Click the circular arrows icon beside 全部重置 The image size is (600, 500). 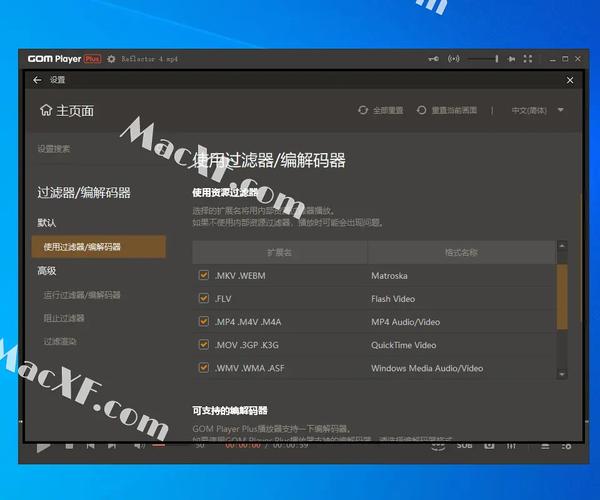coord(363,110)
